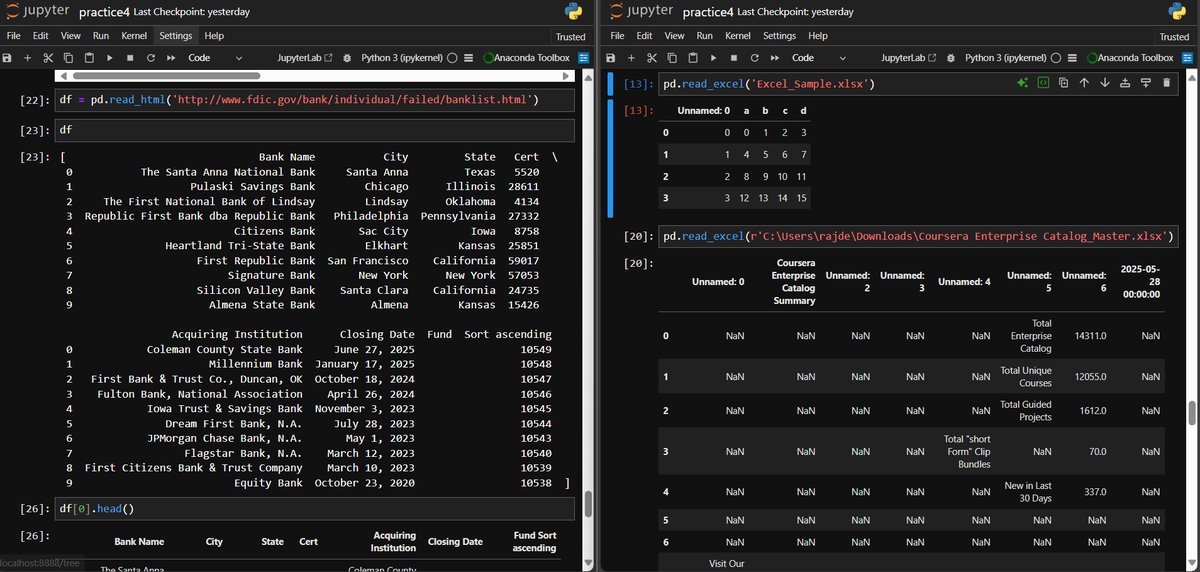This screenshot has width=1200, height=572.
Task: Click practice4 title in right window
Action: (x=708, y=12)
